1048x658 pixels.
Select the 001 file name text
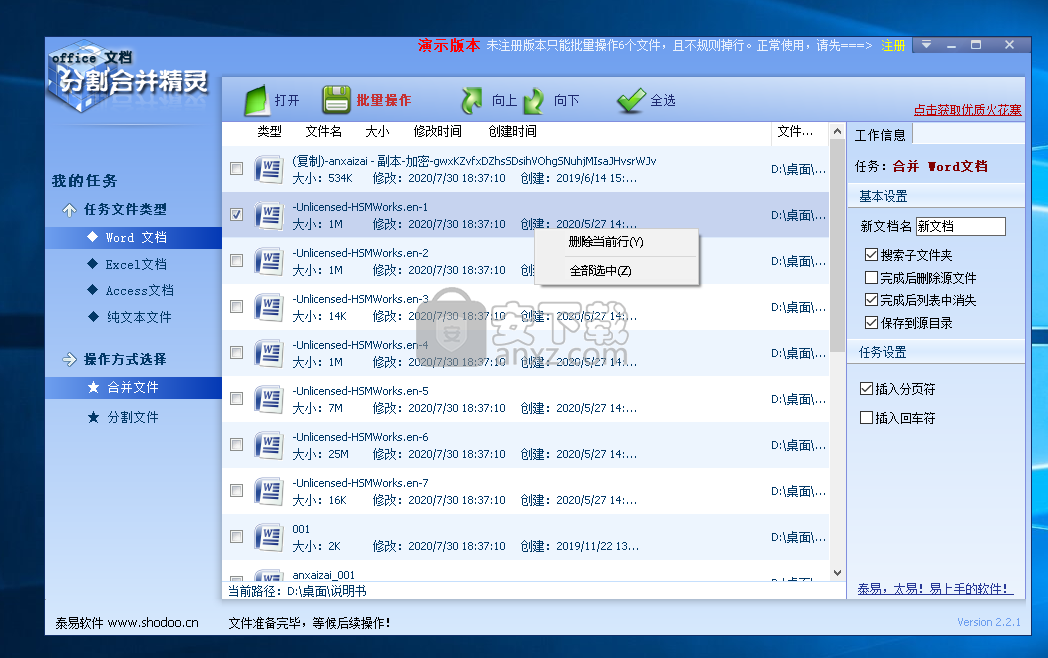(x=301, y=529)
